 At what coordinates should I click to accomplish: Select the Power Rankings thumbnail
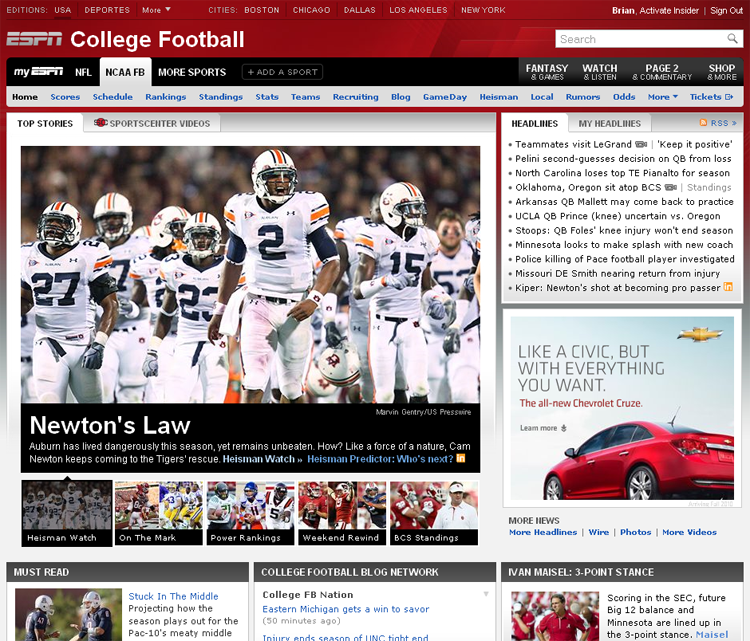[251, 513]
